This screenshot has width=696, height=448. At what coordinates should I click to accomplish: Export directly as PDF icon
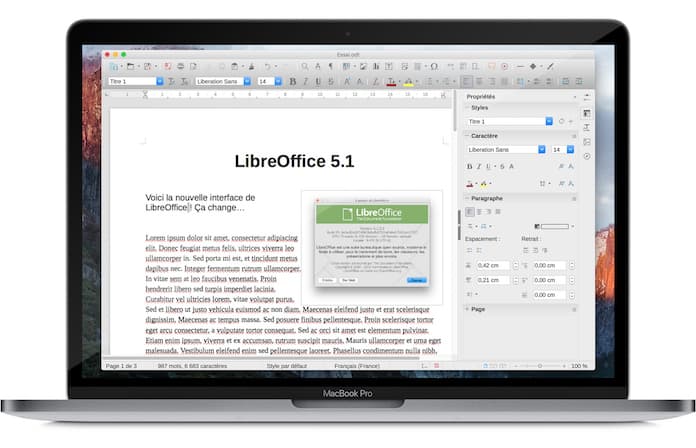coord(168,67)
